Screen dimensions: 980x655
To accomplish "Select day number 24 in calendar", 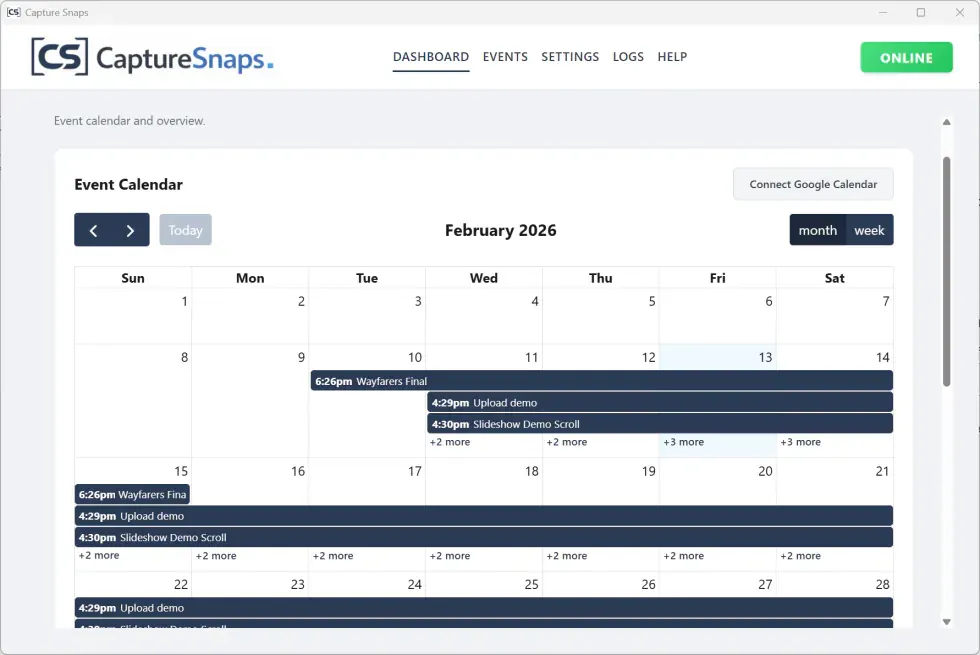I will [x=414, y=584].
